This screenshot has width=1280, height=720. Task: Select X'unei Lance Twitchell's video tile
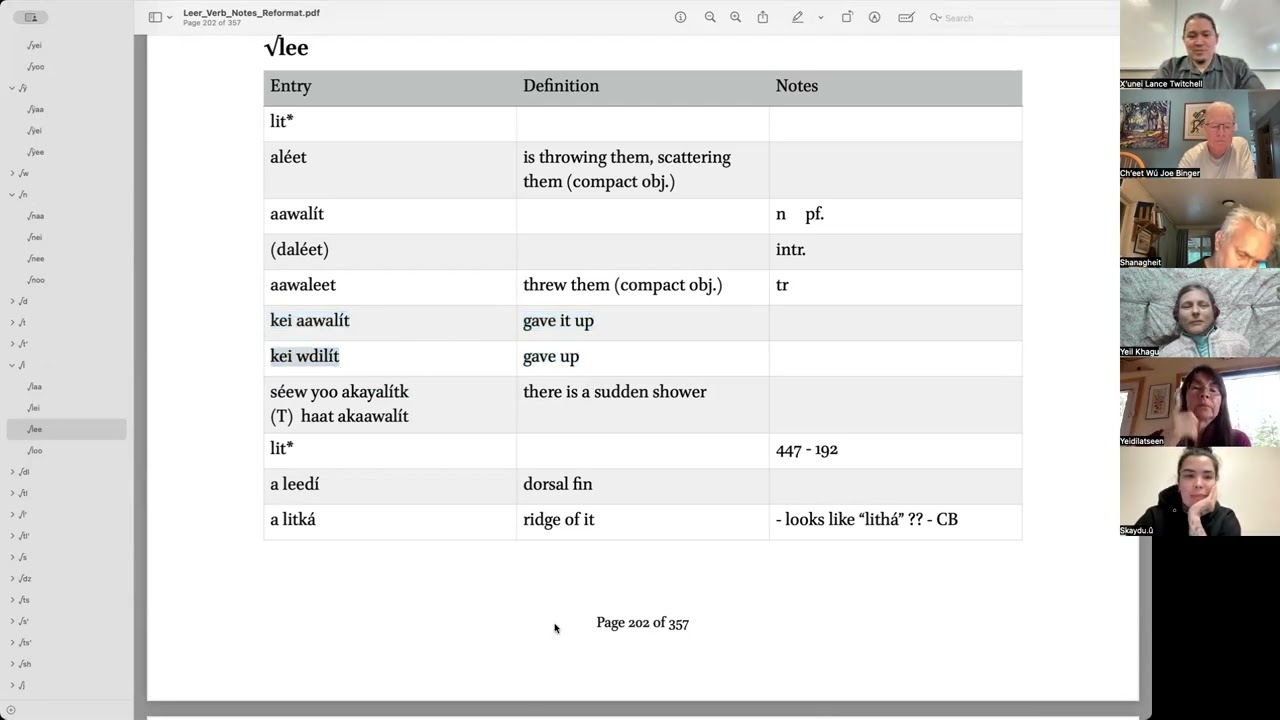pyautogui.click(x=1199, y=45)
